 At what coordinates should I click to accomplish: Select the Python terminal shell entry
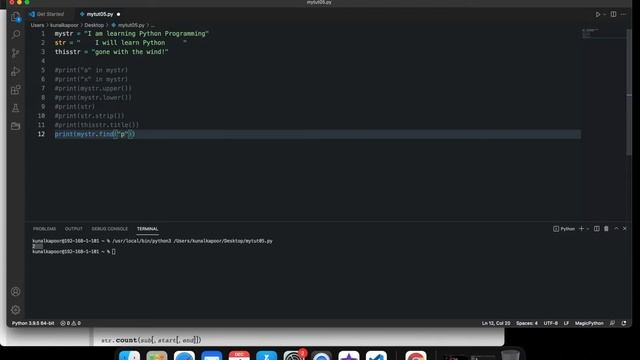564,229
